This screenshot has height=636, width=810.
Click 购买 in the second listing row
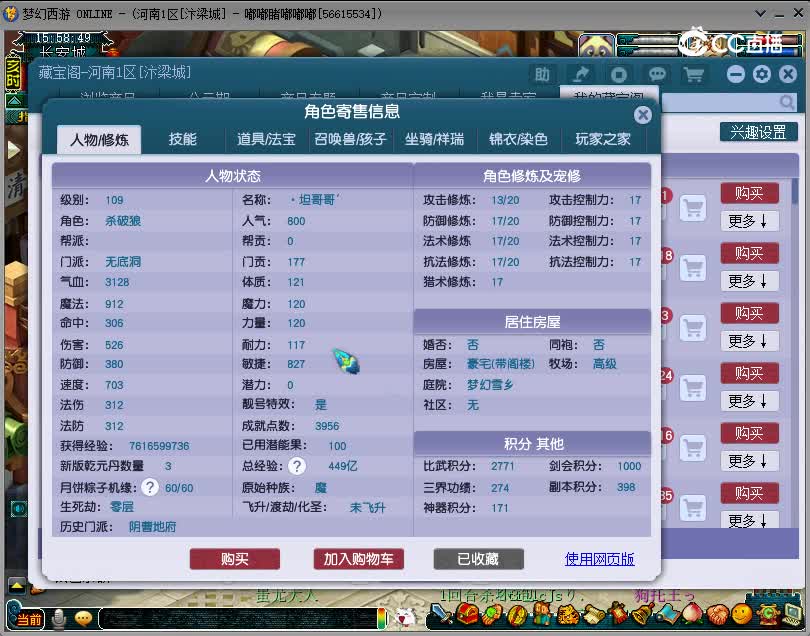750,253
